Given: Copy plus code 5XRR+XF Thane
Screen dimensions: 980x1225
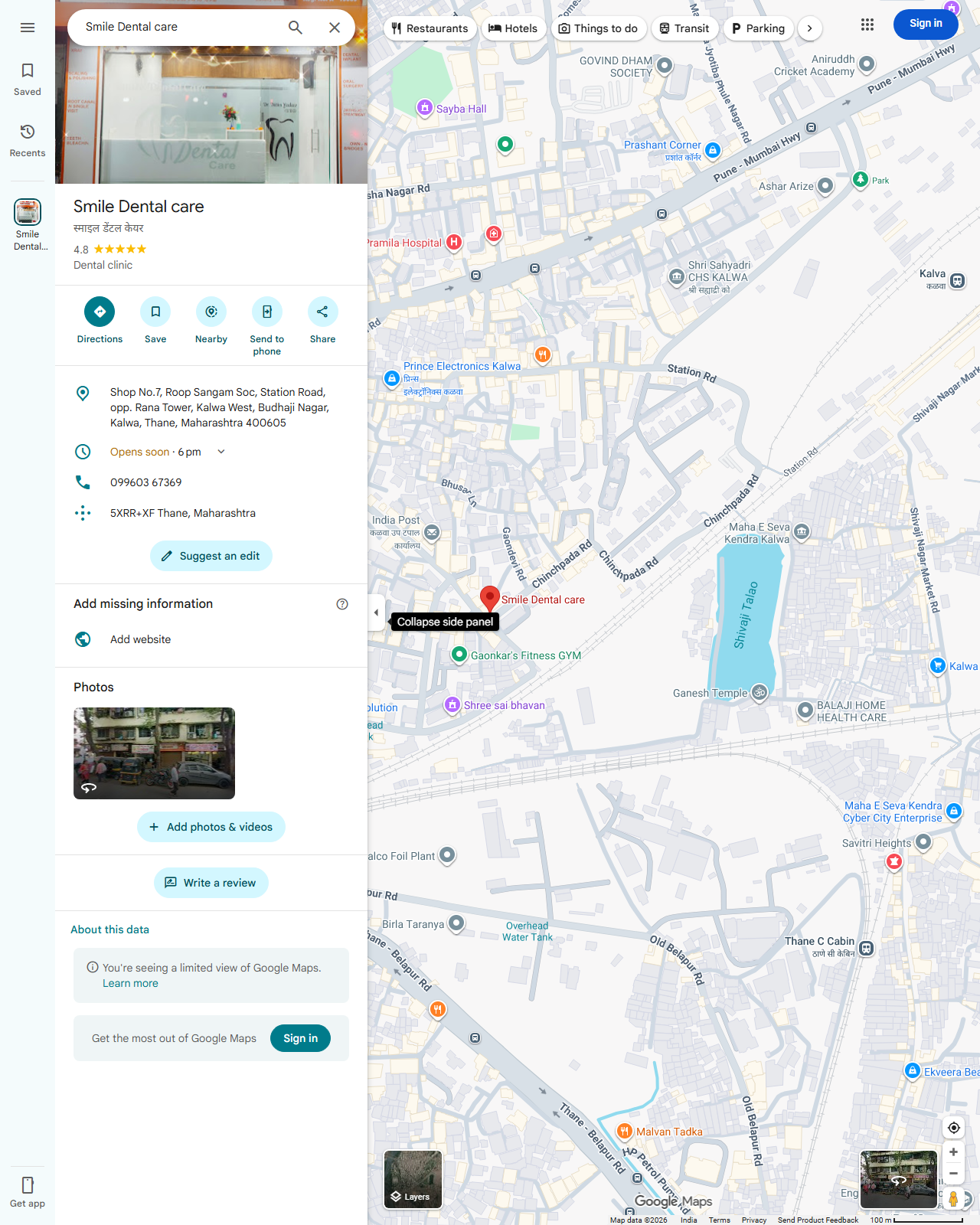Looking at the screenshot, I should [x=211, y=513].
